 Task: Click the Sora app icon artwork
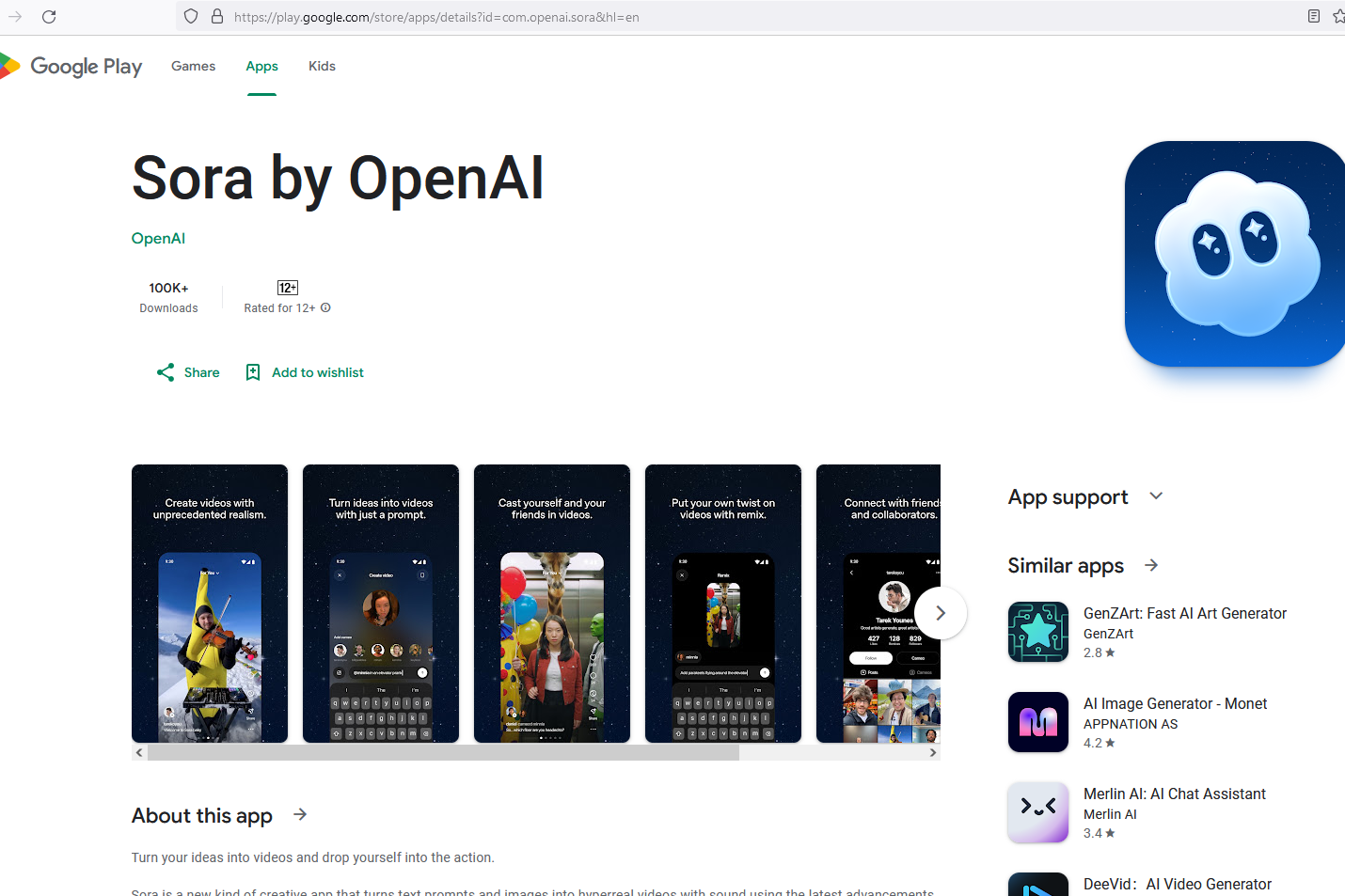(1233, 253)
